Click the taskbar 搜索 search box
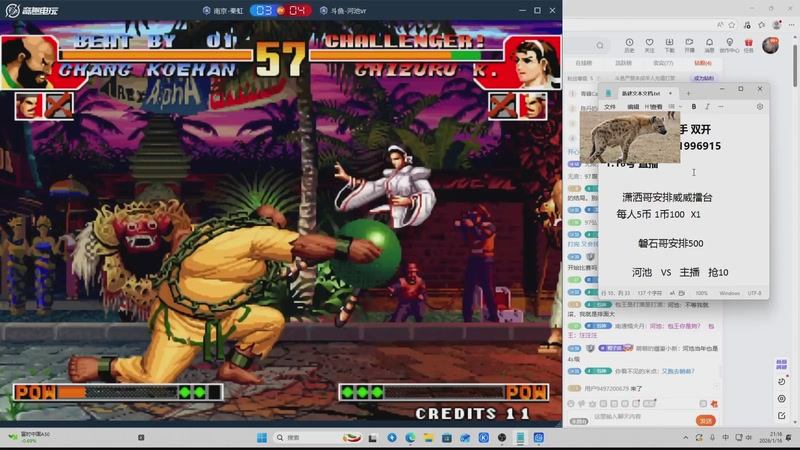 pos(318,438)
